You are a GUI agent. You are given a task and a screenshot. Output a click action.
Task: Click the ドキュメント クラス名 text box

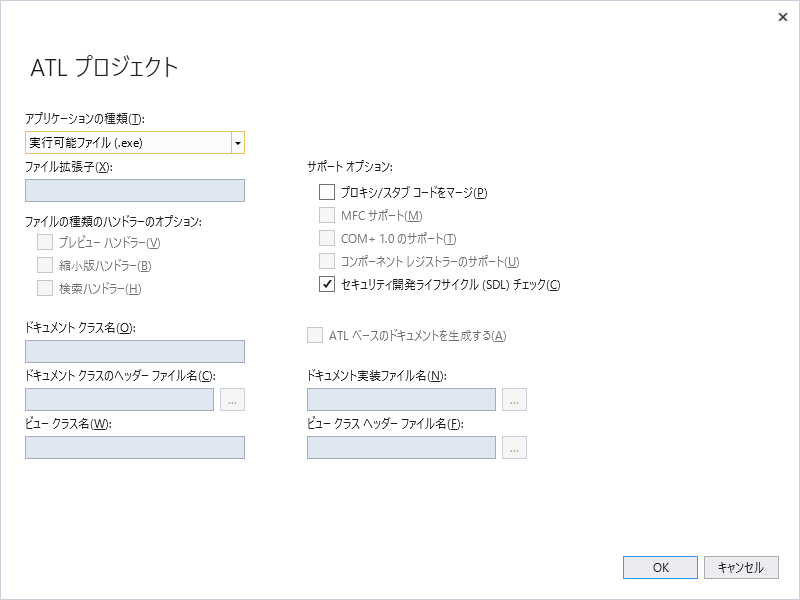pyautogui.click(x=134, y=351)
